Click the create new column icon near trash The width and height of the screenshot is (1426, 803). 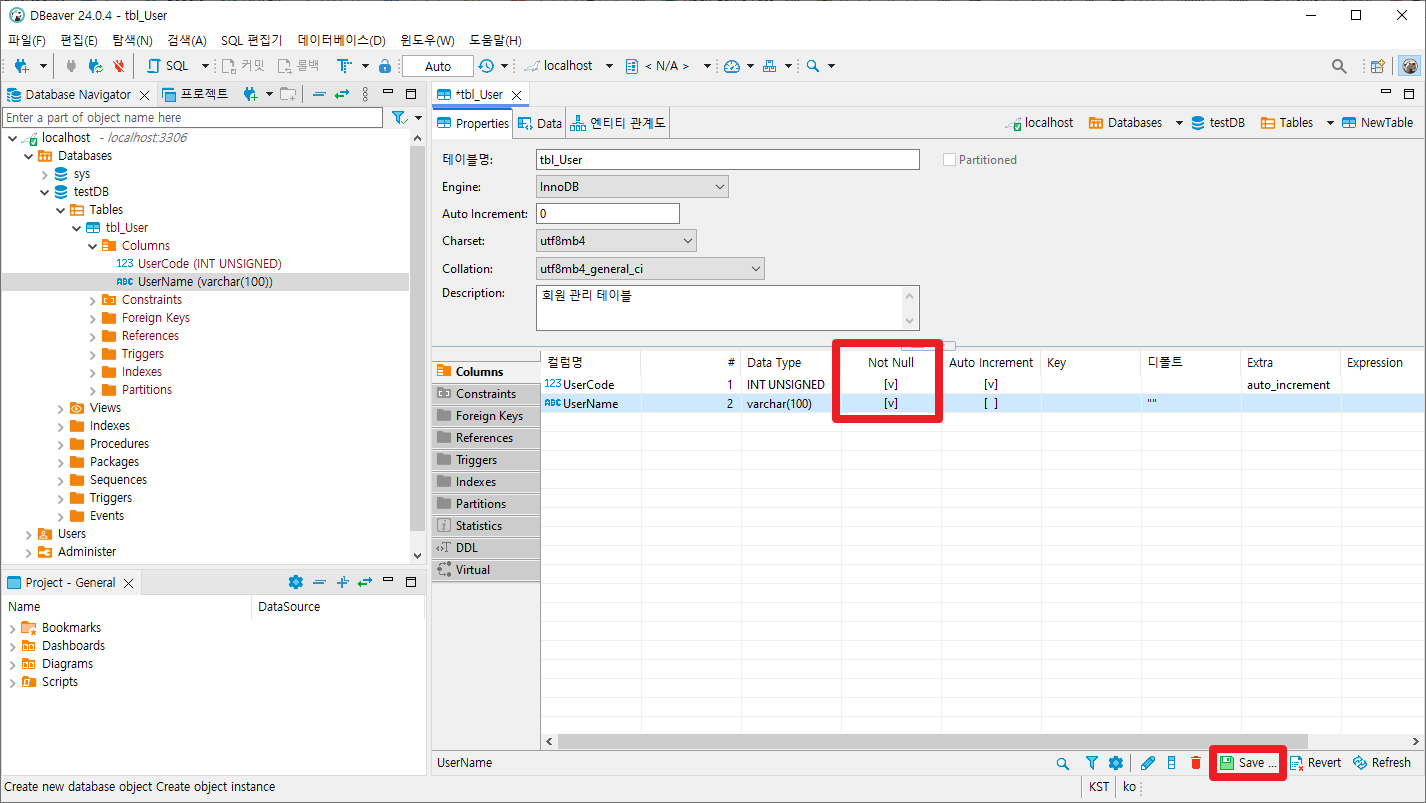tap(1172, 763)
